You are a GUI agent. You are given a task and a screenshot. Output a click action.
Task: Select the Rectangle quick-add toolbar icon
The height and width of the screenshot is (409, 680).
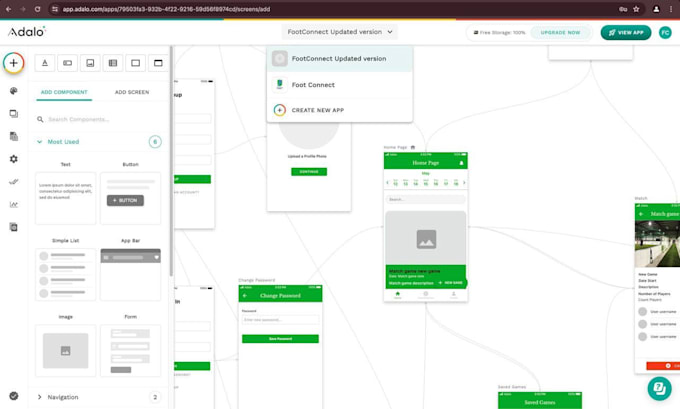point(135,63)
